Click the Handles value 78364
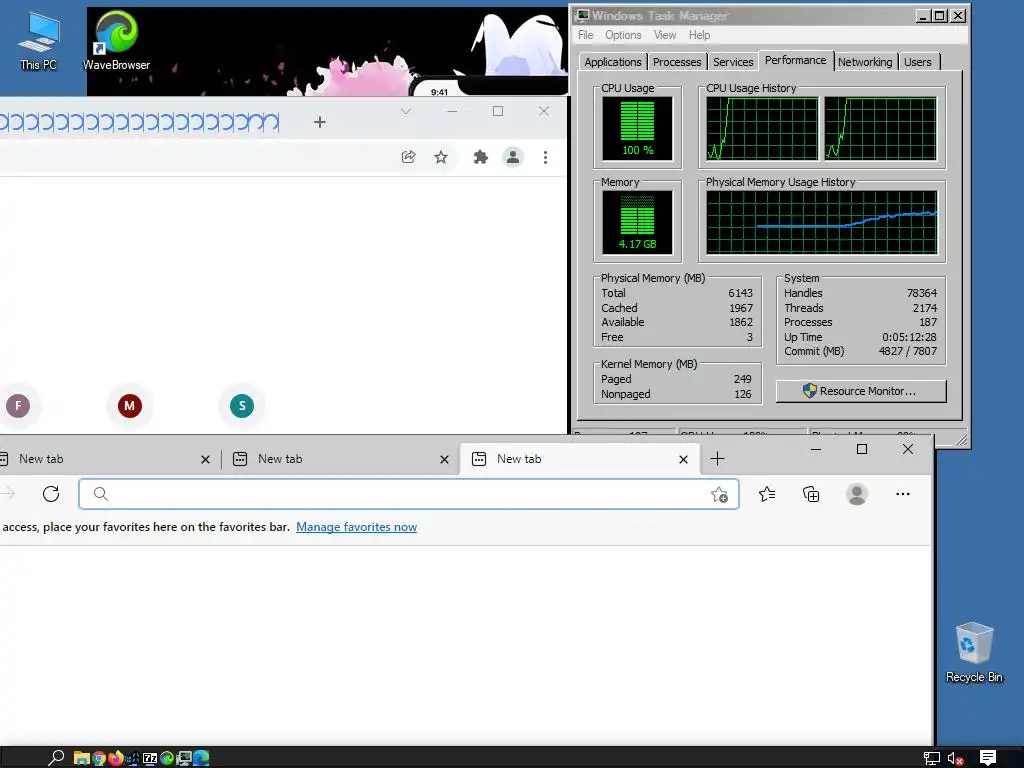 coord(921,293)
